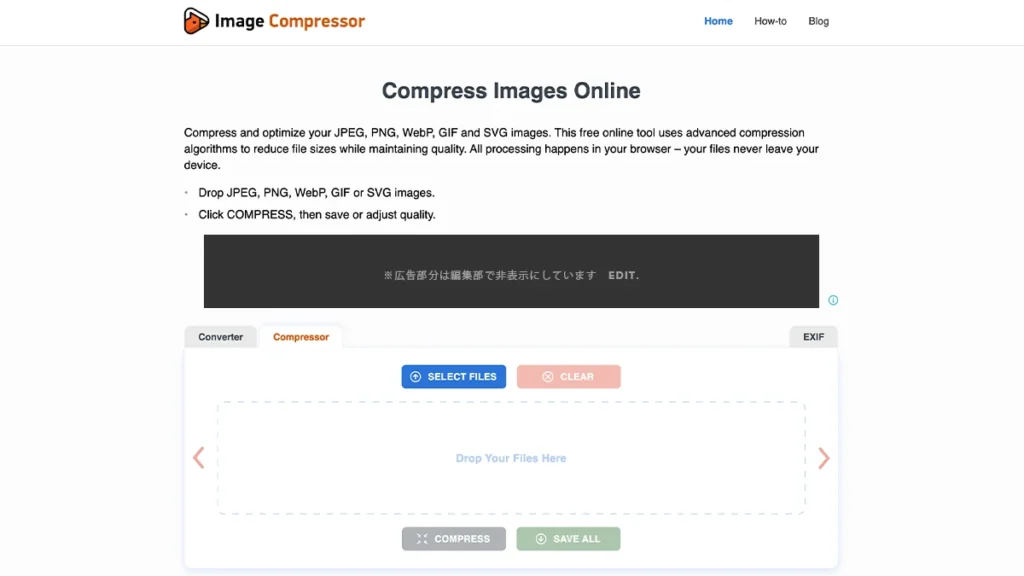Click the SAVE ALL button
This screenshot has height=576, width=1024.
click(x=568, y=539)
